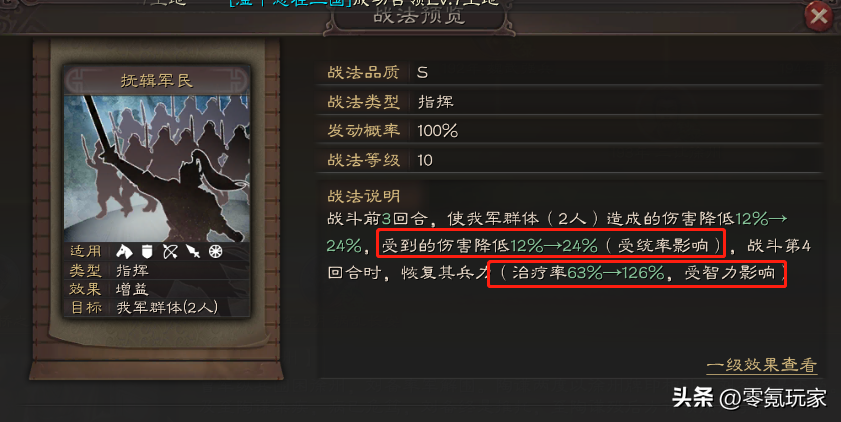
Task: Select the 发动概率 100% row
Action: click(x=570, y=130)
